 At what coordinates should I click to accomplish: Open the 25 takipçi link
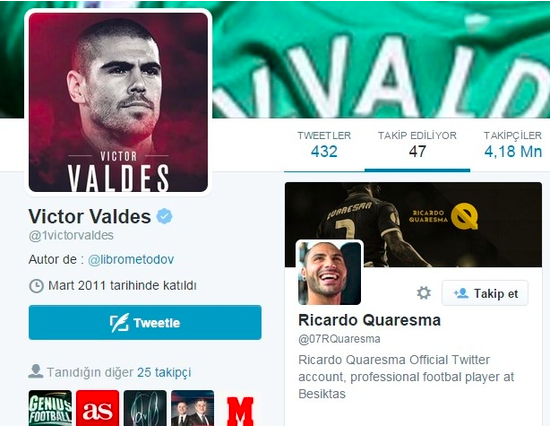coord(164,372)
